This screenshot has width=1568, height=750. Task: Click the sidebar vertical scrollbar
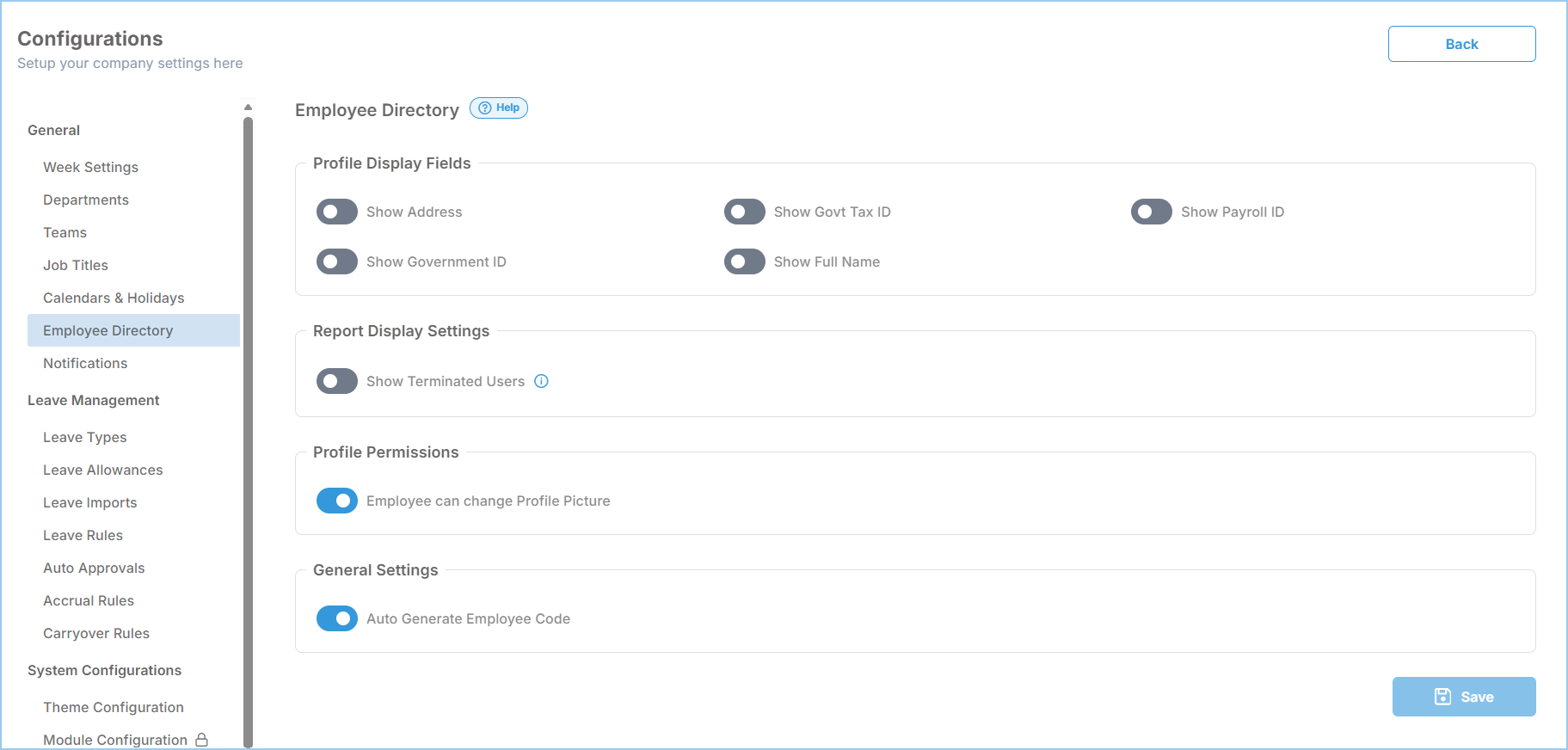[248, 430]
